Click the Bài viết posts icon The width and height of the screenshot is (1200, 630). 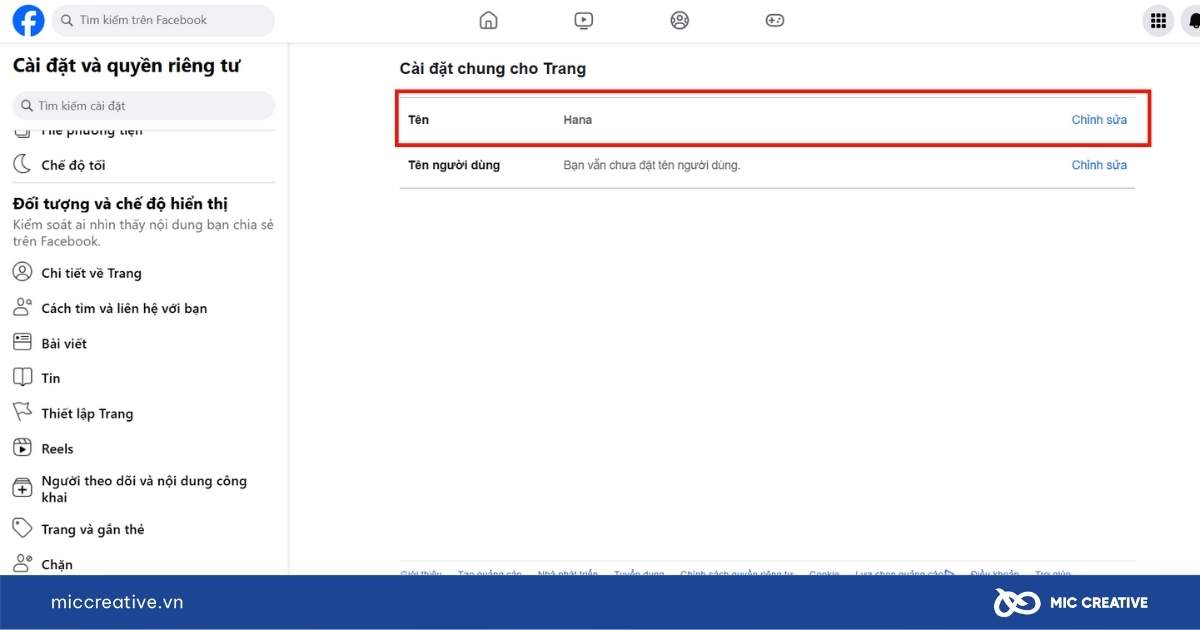click(x=22, y=342)
